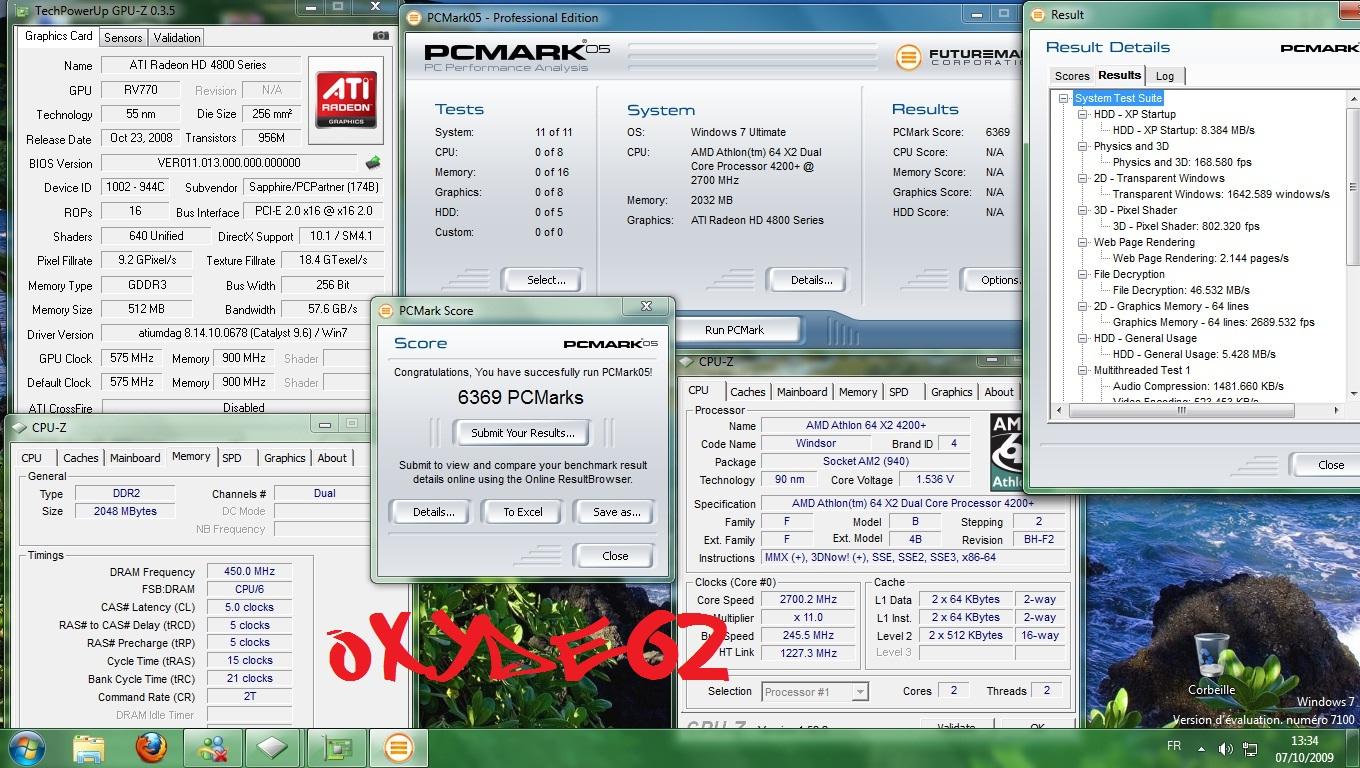Switch to the Validation tab in GPU-Z

[x=177, y=37]
